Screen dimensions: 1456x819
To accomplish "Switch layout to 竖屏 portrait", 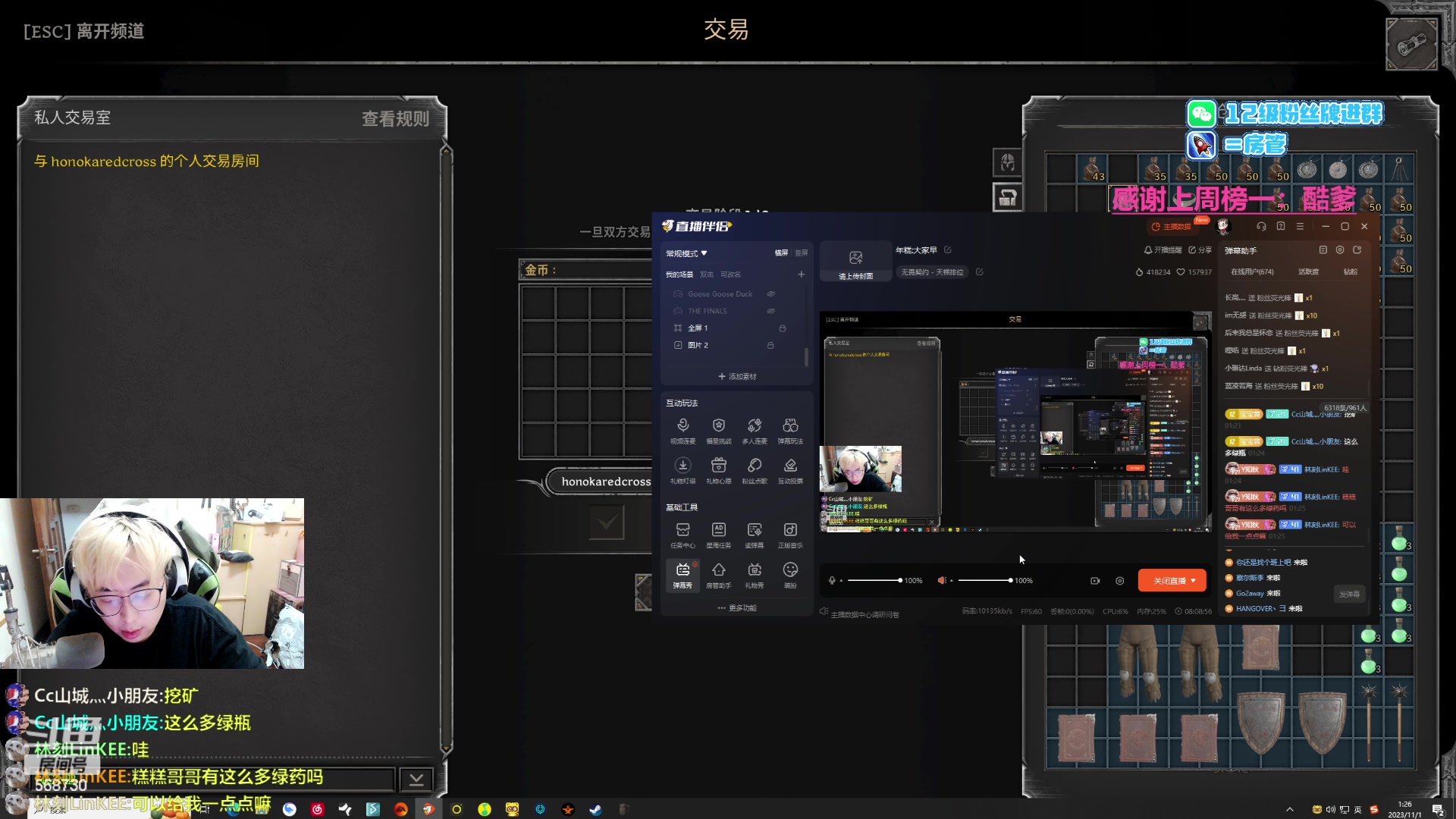I will pos(801,253).
